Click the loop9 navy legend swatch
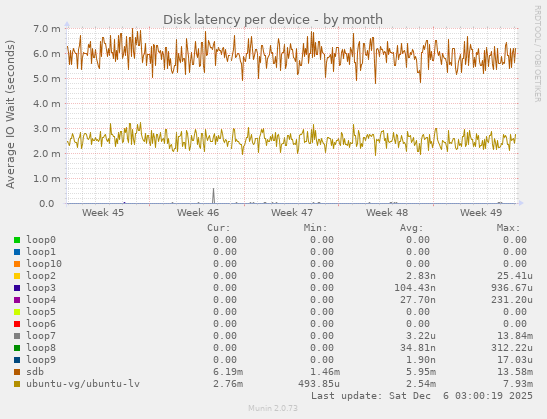 pos(17,360)
